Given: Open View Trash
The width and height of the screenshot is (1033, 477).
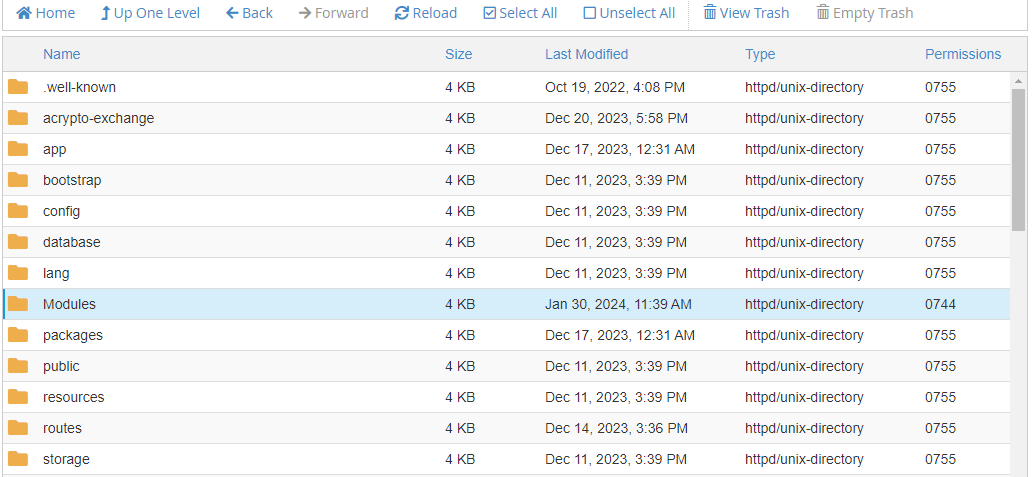Looking at the screenshot, I should [x=746, y=13].
